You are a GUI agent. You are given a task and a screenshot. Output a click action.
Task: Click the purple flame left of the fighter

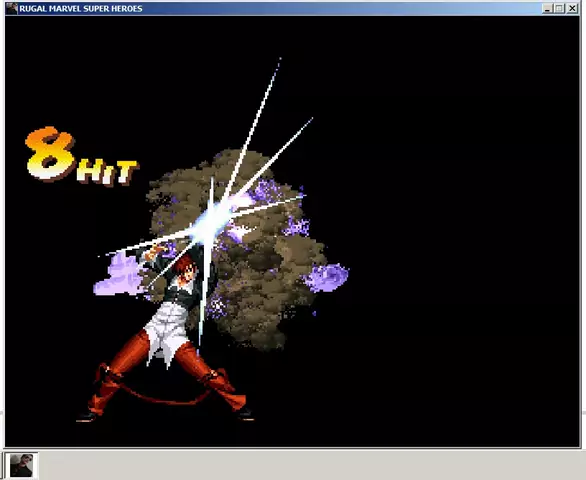click(x=119, y=275)
